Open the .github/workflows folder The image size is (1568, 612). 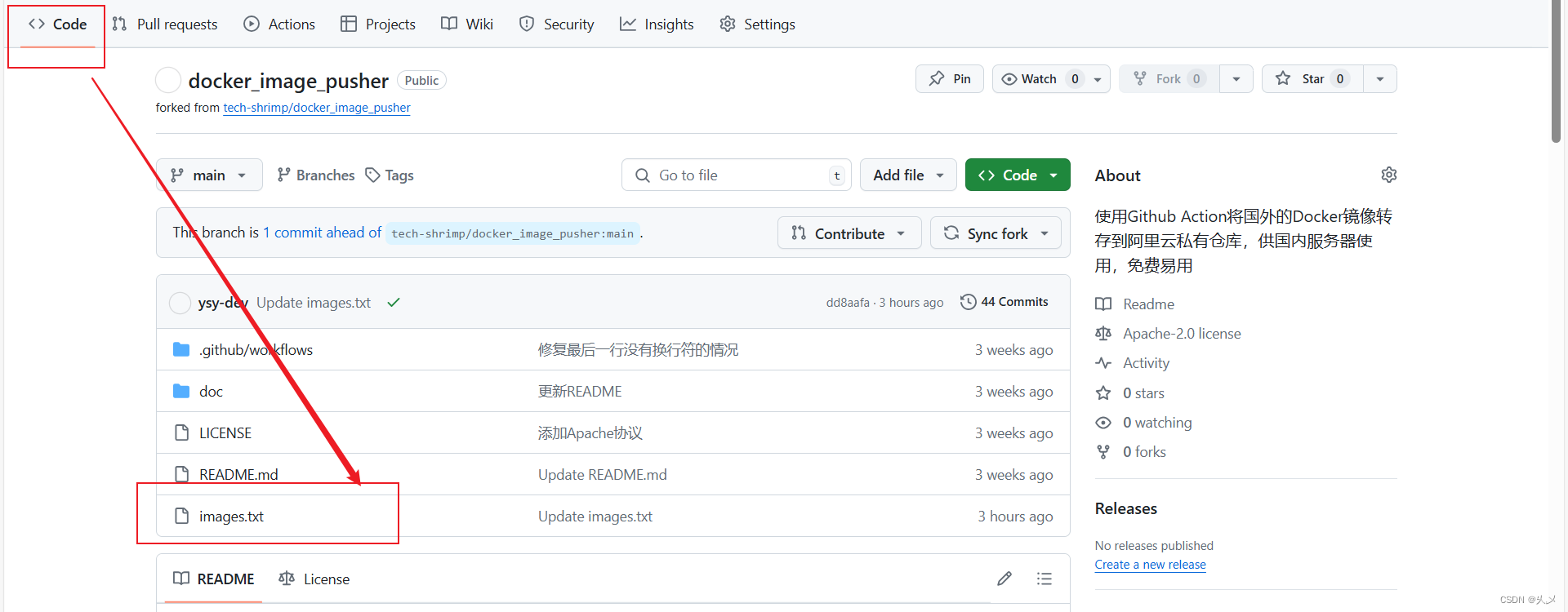click(256, 350)
